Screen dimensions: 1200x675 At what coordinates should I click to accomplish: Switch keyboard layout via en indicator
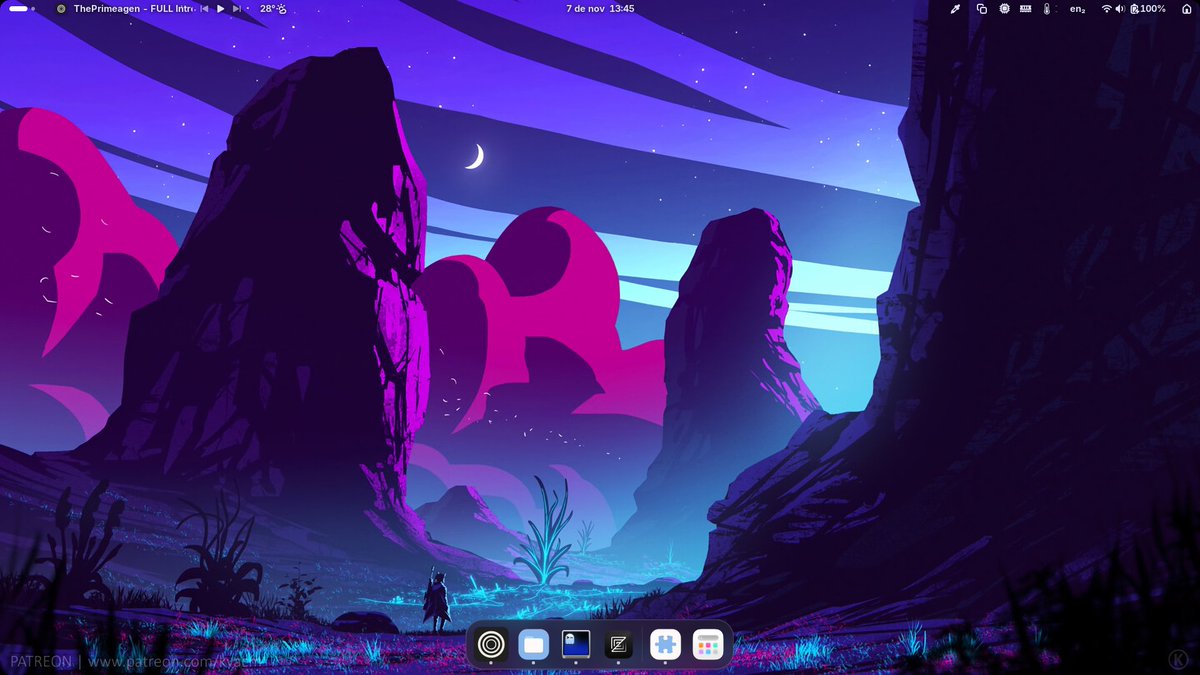coord(1077,9)
